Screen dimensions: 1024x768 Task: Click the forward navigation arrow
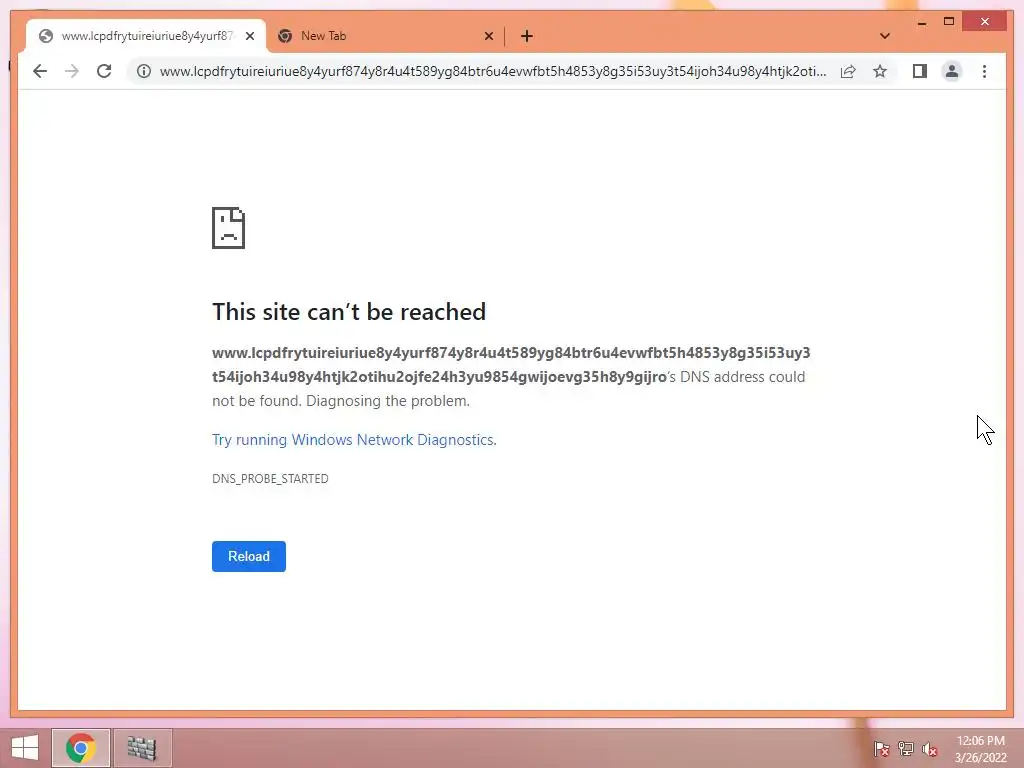point(72,71)
